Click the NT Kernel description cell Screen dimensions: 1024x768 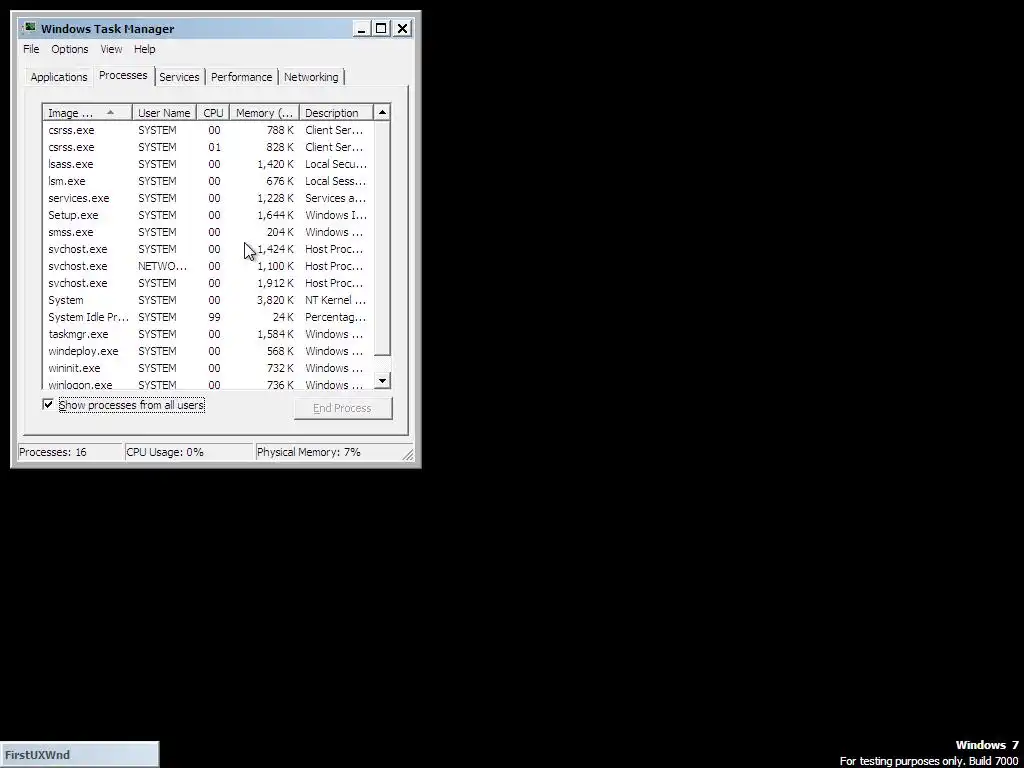tap(335, 300)
